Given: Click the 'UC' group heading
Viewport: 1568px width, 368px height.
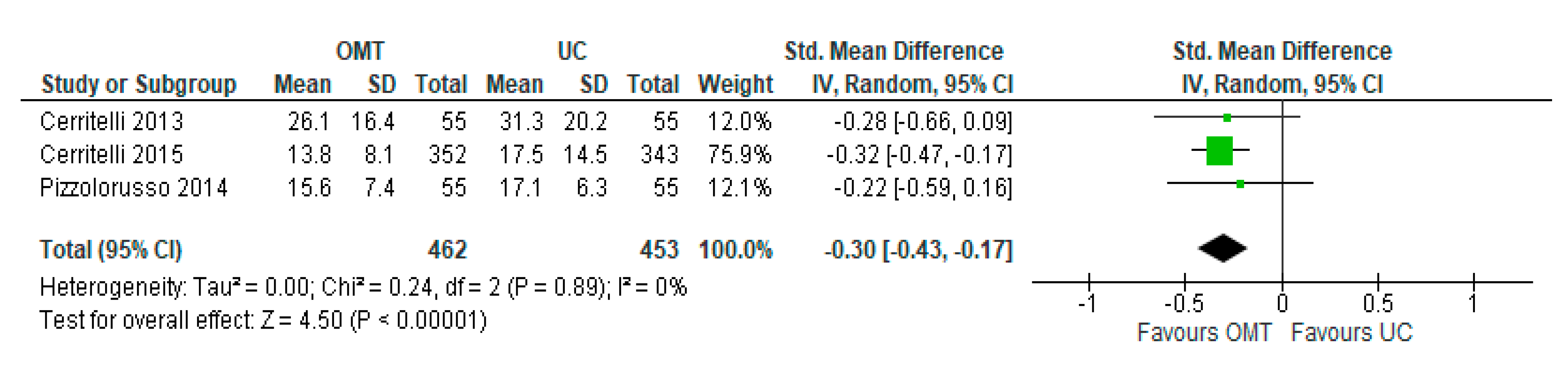Looking at the screenshot, I should (572, 51).
